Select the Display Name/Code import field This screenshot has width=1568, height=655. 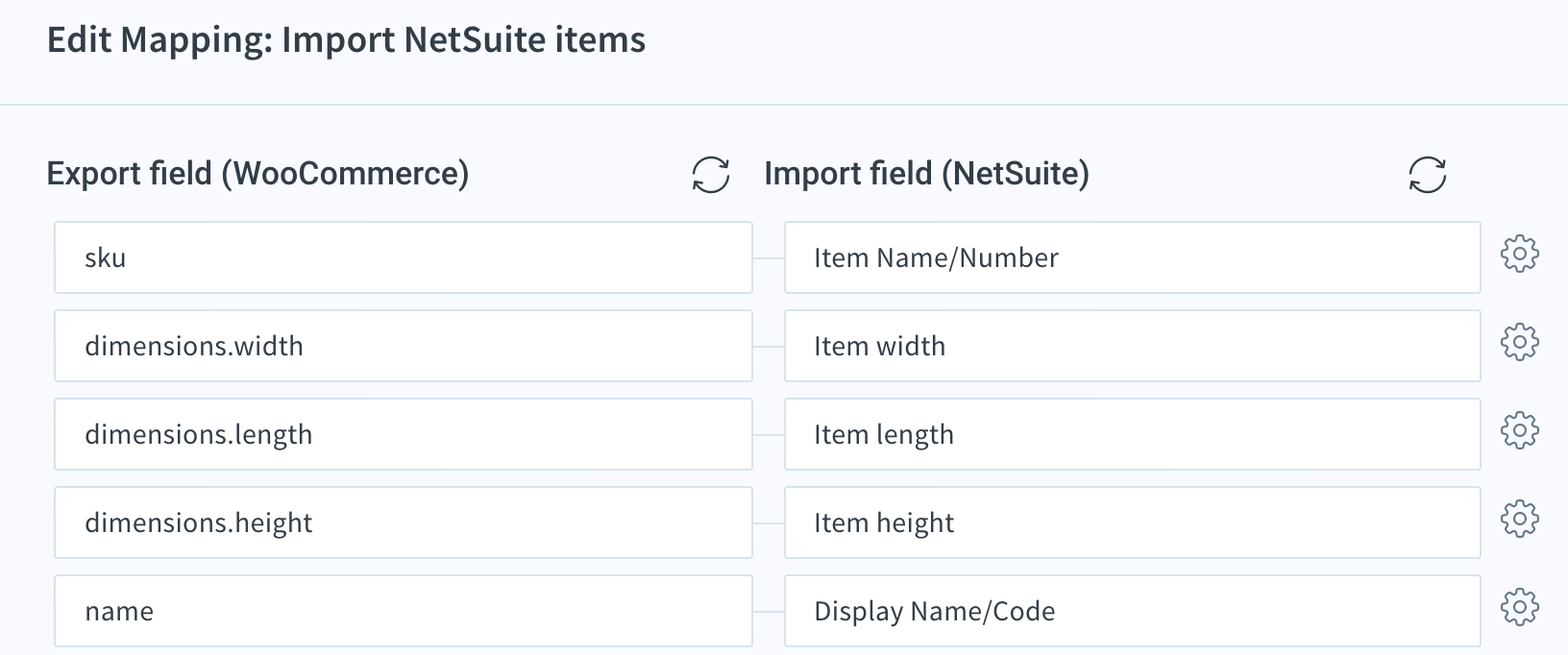[1133, 611]
